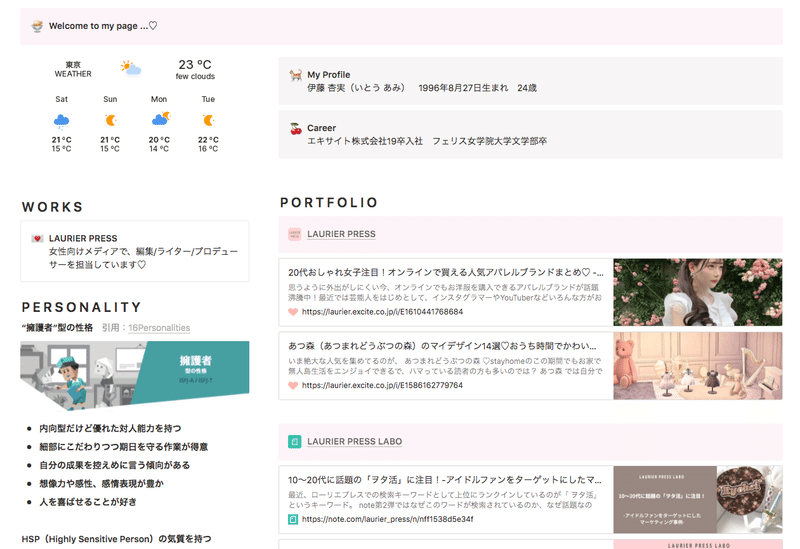Click the laurier.excite.co.jp E1586162779764 URL
This screenshot has height=549, width=800.
click(382, 385)
